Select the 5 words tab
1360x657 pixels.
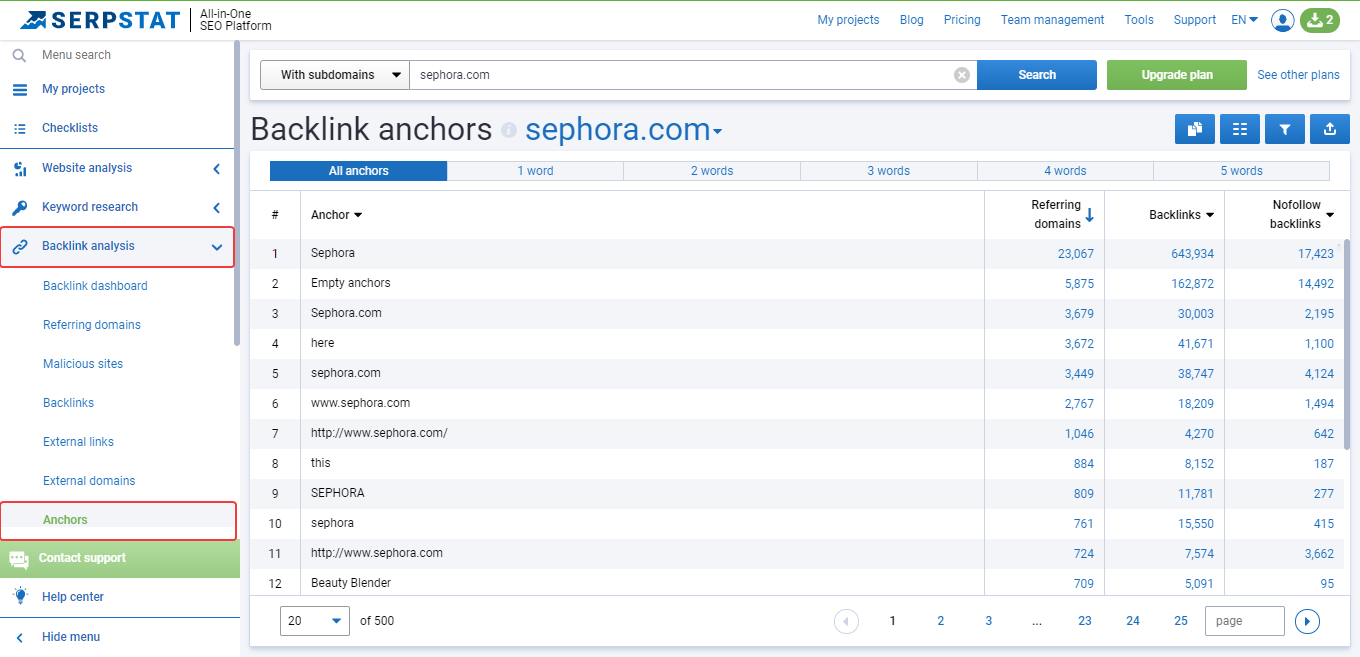(x=1241, y=171)
